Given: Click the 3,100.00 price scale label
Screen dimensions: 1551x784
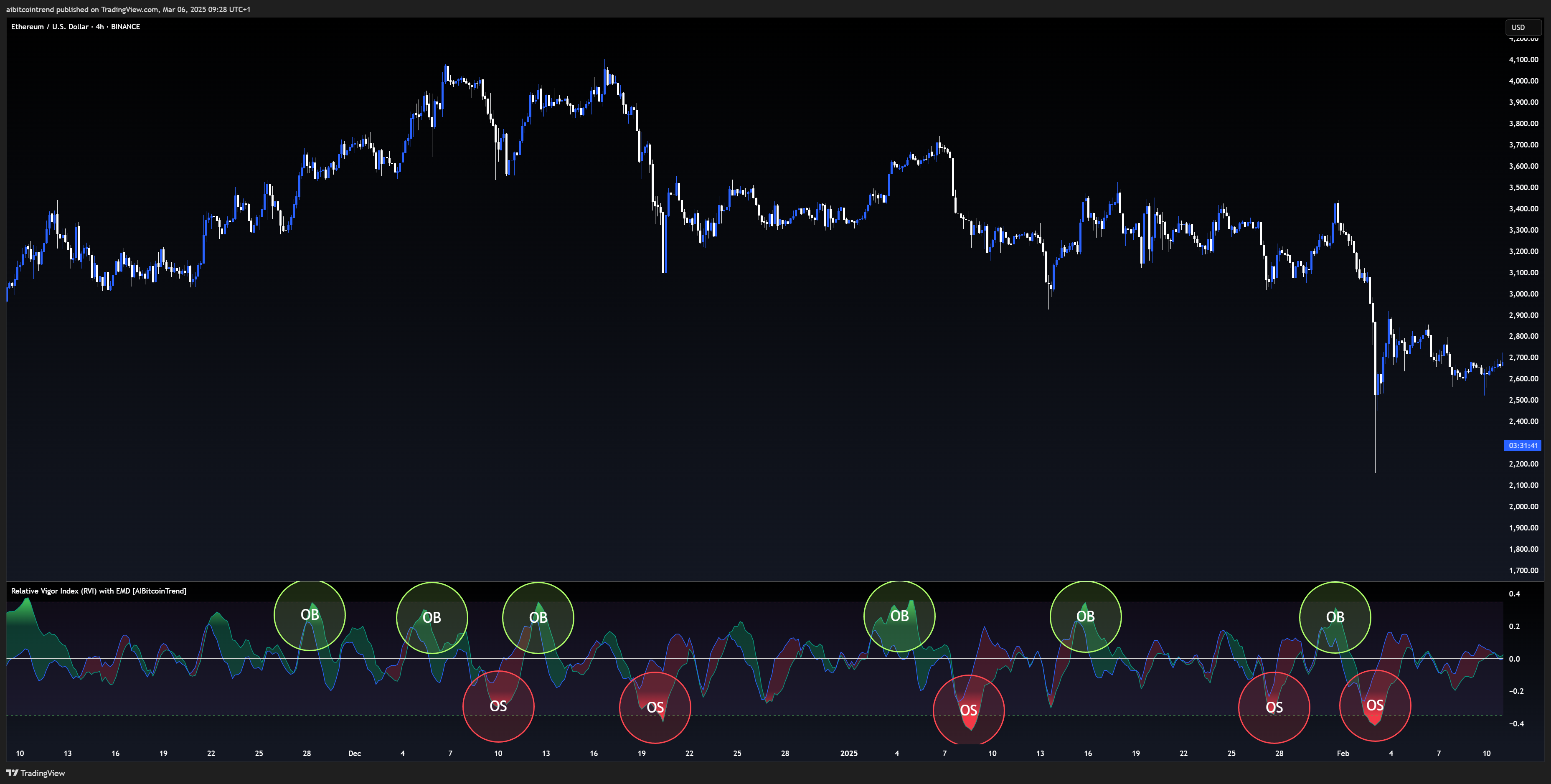Looking at the screenshot, I should [1523, 272].
